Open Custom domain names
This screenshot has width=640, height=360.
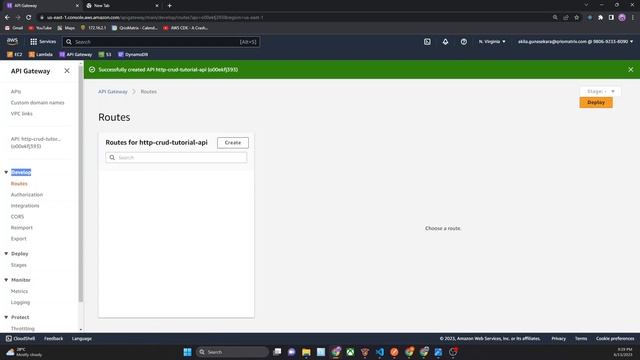(38, 102)
